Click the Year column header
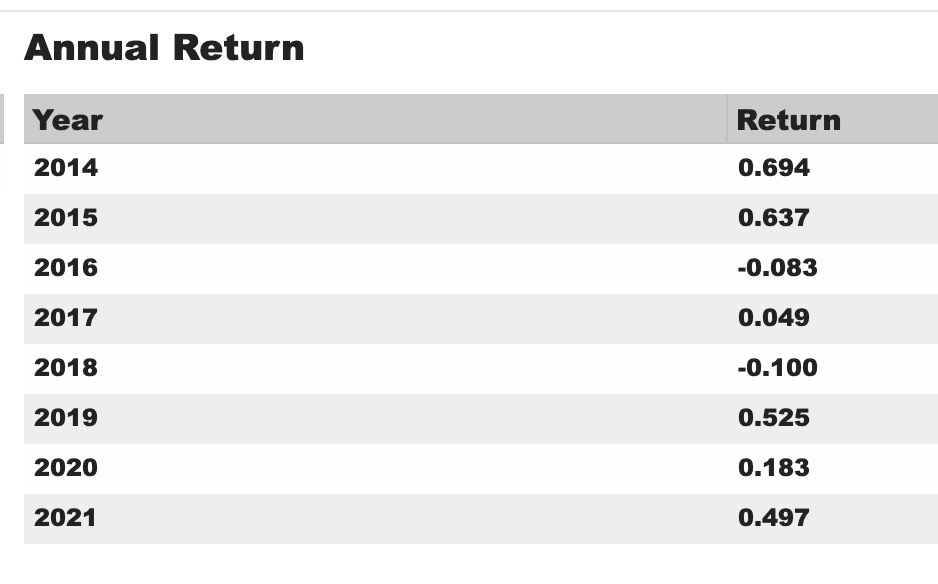This screenshot has height=584, width=938. (x=68, y=120)
